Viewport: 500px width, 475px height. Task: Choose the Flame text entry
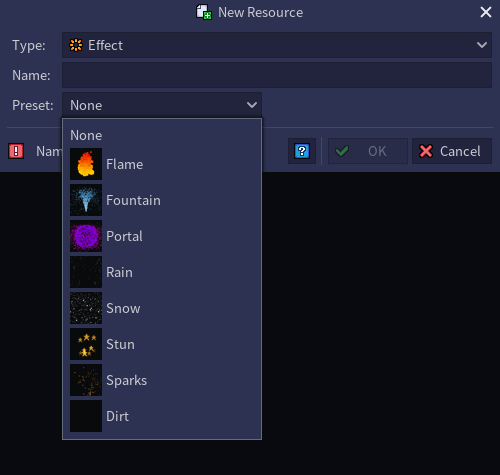tap(125, 164)
